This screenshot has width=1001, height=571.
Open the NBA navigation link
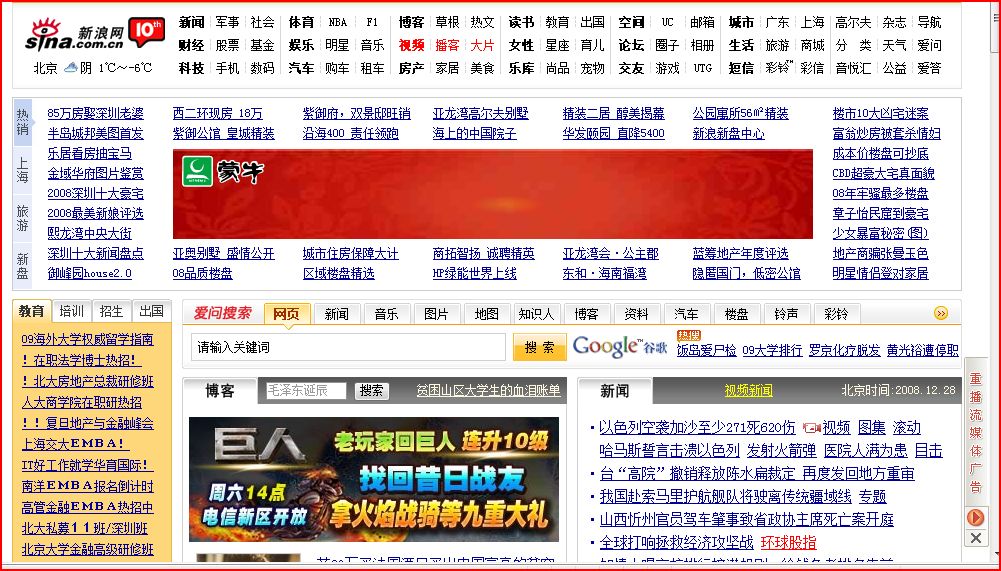click(338, 22)
